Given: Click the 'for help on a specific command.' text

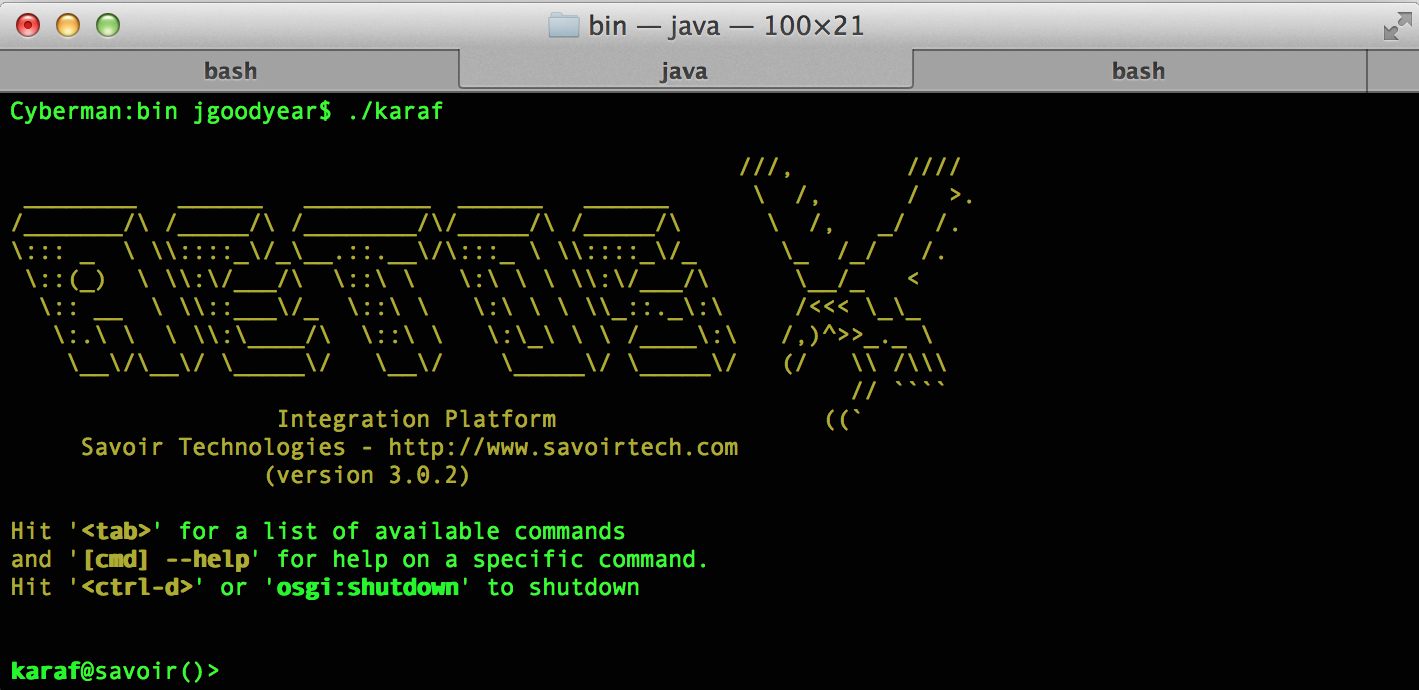Looking at the screenshot, I should coord(492,559).
